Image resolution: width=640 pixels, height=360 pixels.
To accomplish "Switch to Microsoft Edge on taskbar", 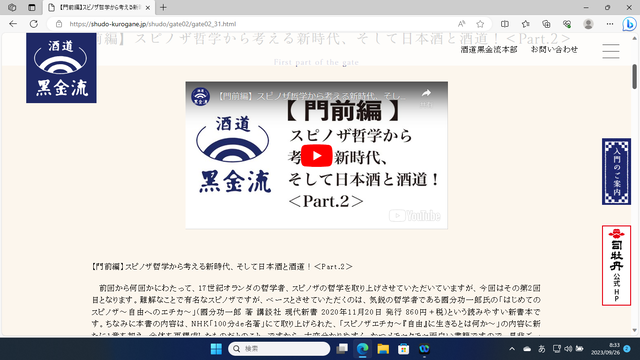I will [x=362, y=349].
